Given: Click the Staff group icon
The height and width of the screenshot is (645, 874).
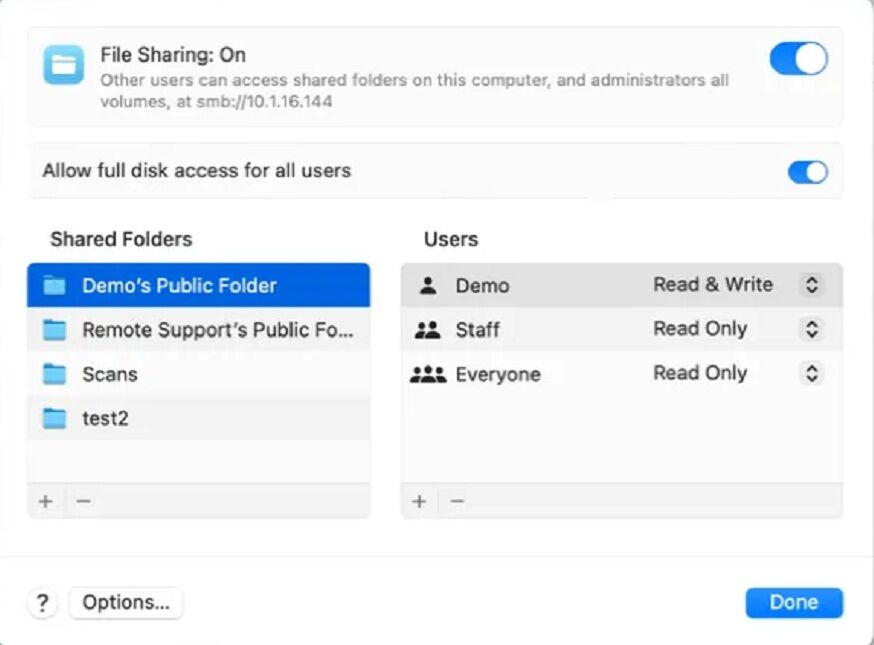Looking at the screenshot, I should (x=428, y=329).
